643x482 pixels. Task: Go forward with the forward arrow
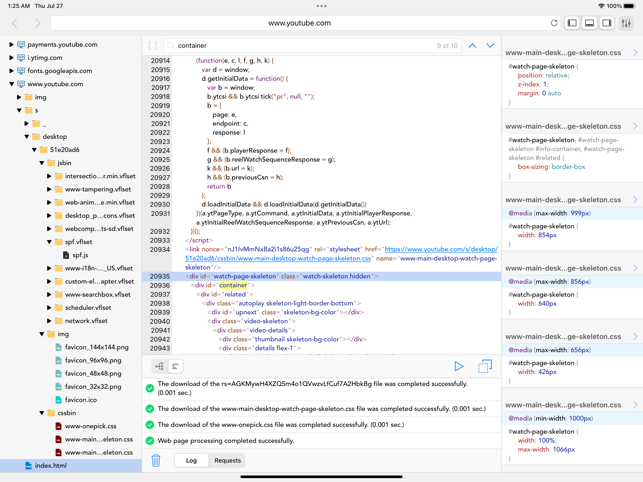(38, 23)
